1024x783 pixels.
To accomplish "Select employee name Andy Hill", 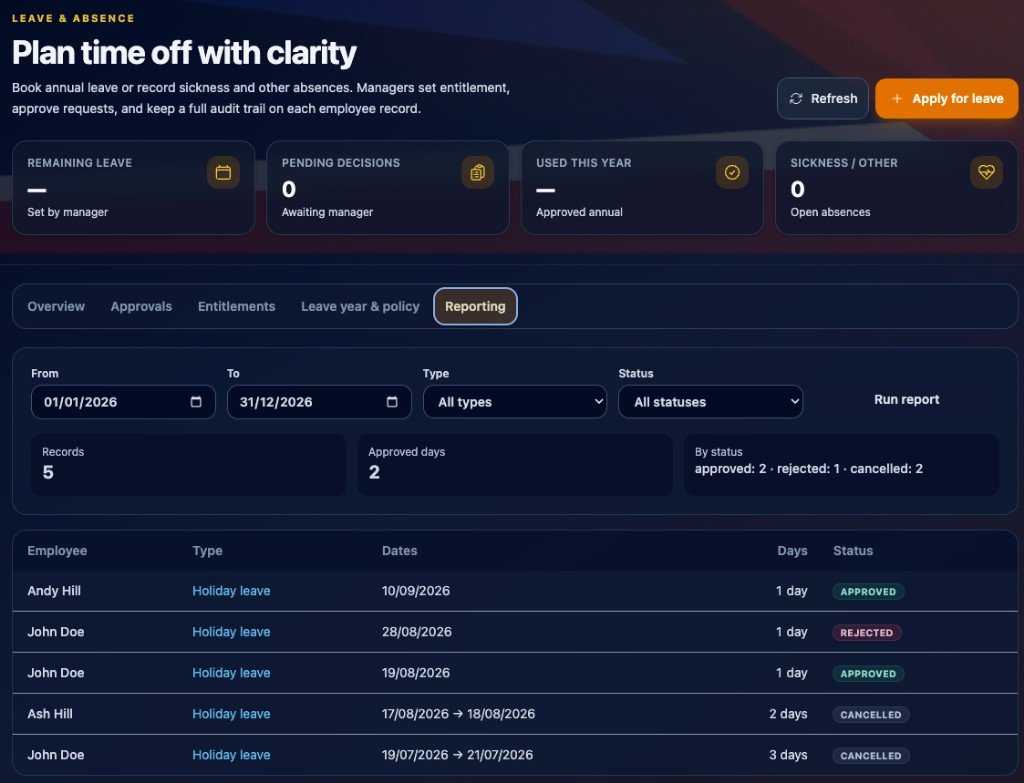I will coord(54,591).
